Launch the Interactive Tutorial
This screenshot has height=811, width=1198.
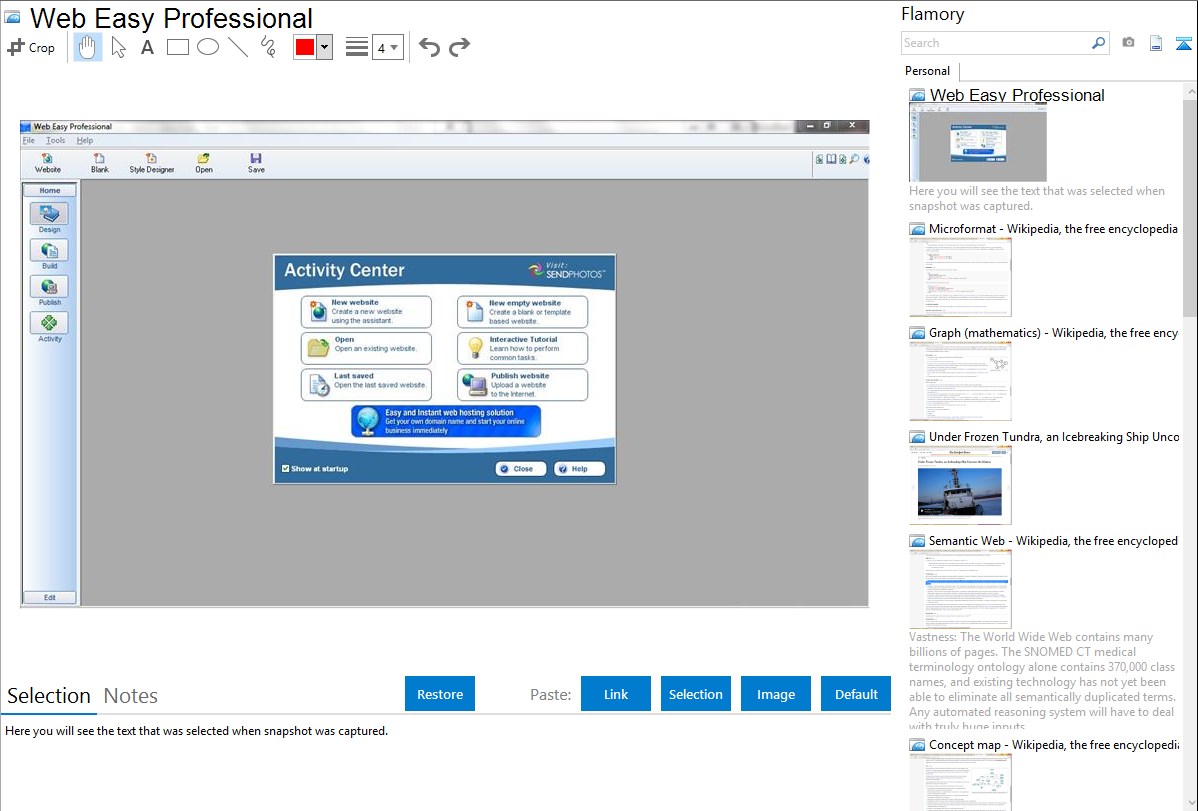pos(523,348)
